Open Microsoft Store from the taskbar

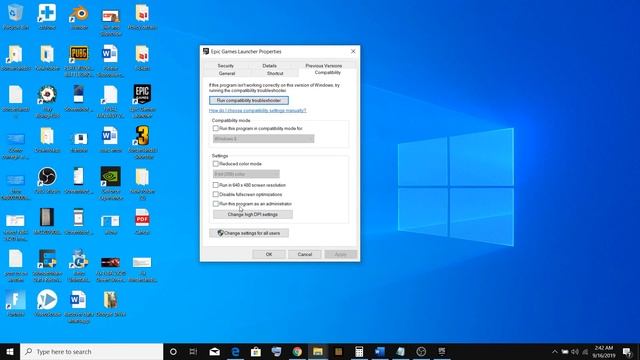(x=256, y=351)
